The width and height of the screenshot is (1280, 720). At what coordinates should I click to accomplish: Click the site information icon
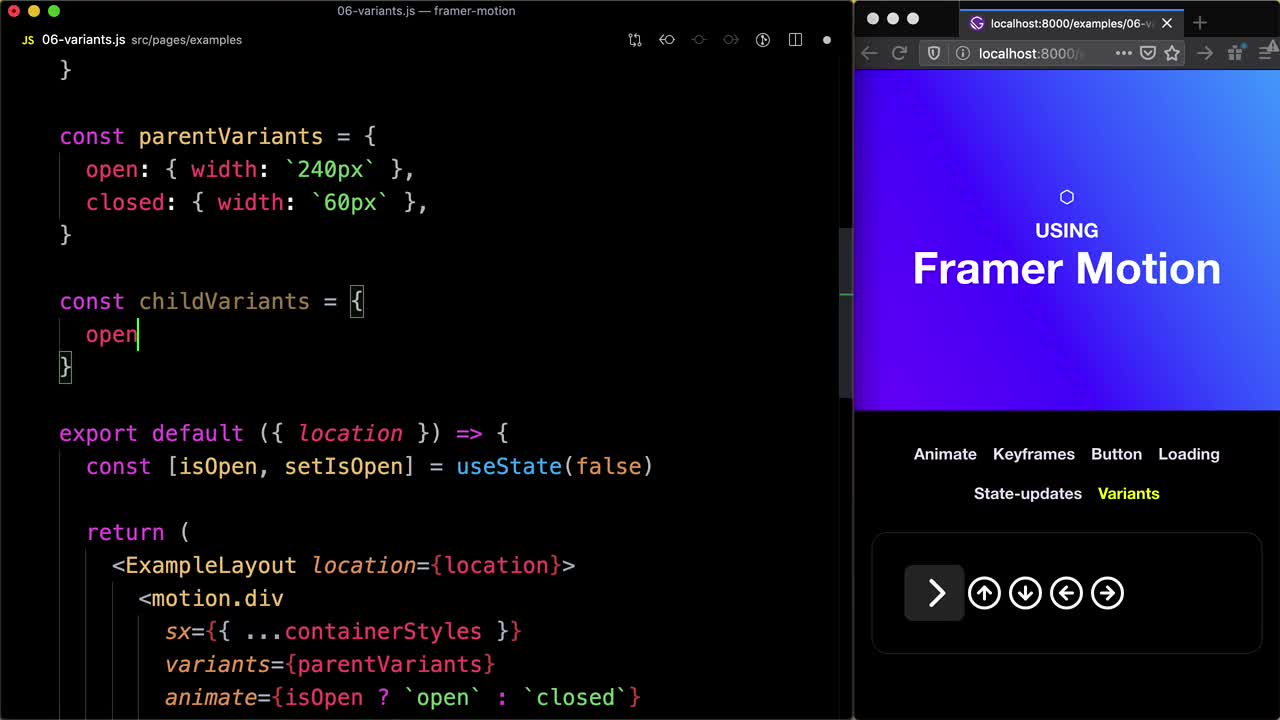(x=962, y=54)
